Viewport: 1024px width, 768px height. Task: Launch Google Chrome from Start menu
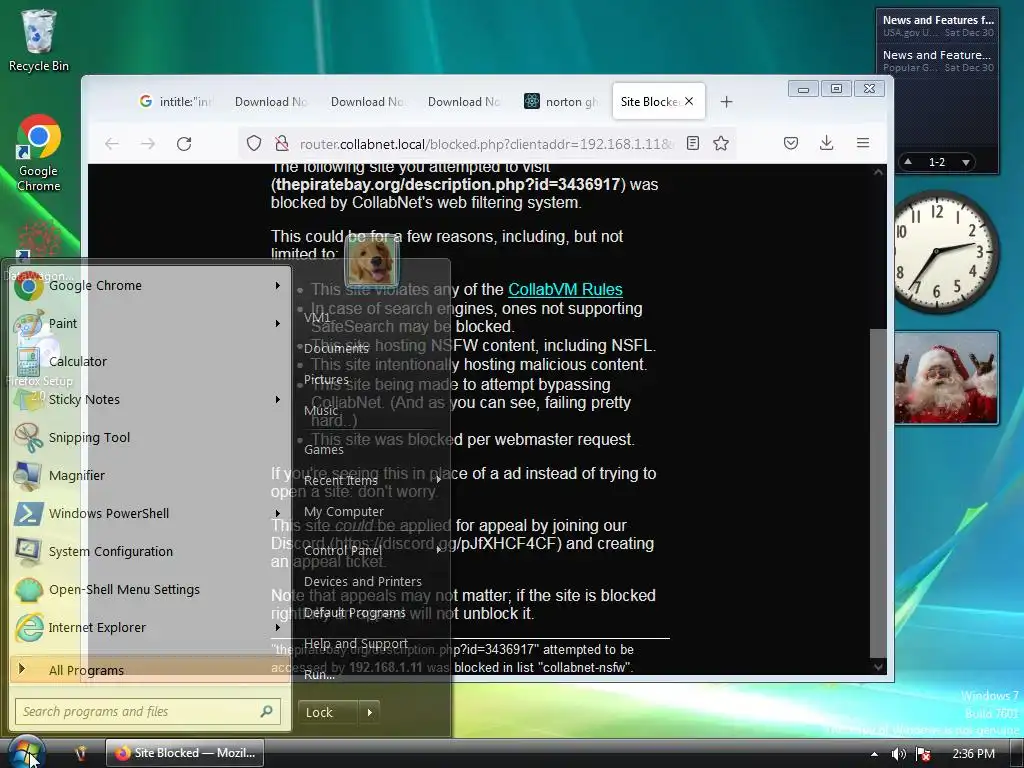(150, 285)
